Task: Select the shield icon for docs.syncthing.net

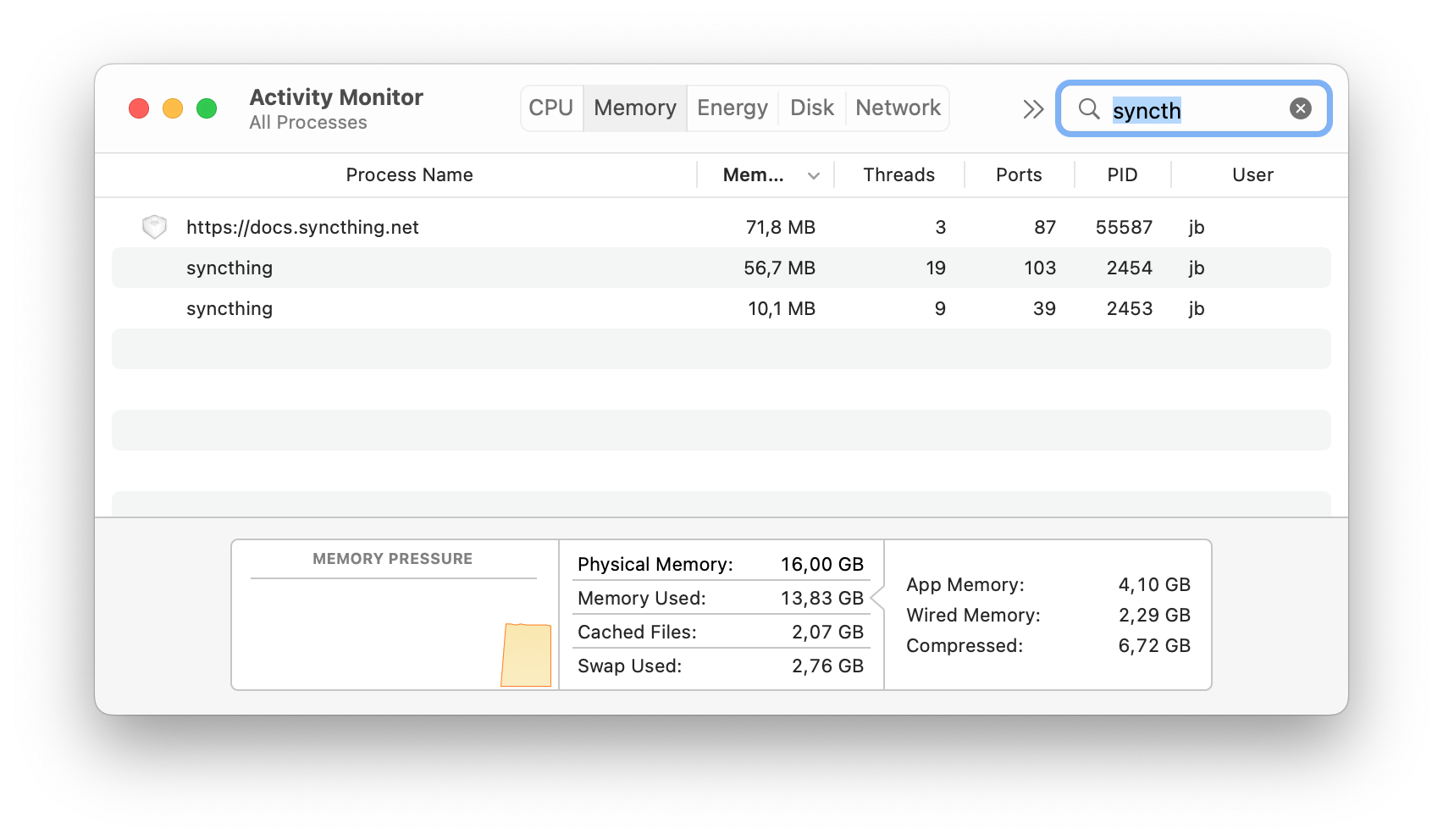Action: pos(154,227)
